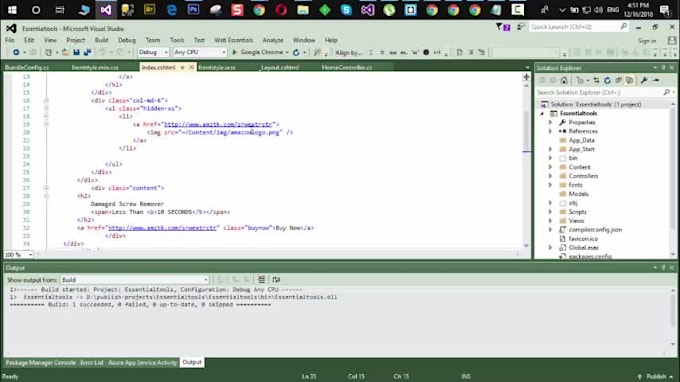Switch to the frontstyle.scss tab
Viewport: 680px width, 382px height.
click(217, 67)
